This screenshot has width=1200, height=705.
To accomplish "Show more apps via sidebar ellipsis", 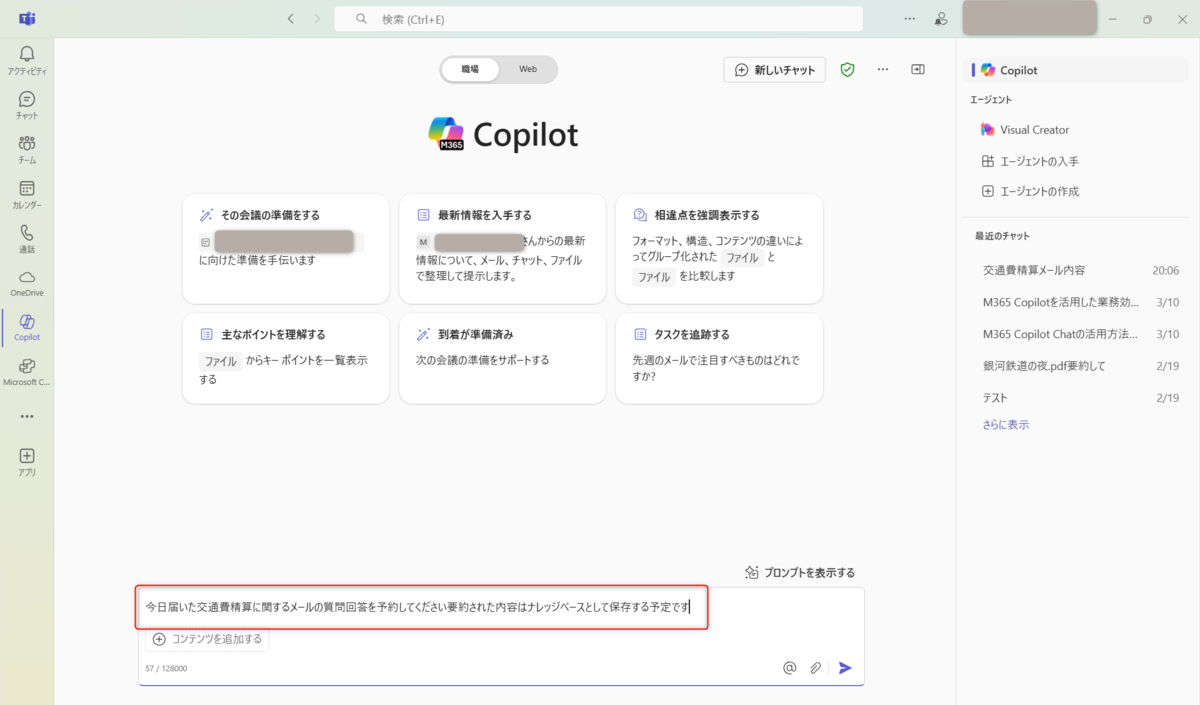I will coord(27,416).
